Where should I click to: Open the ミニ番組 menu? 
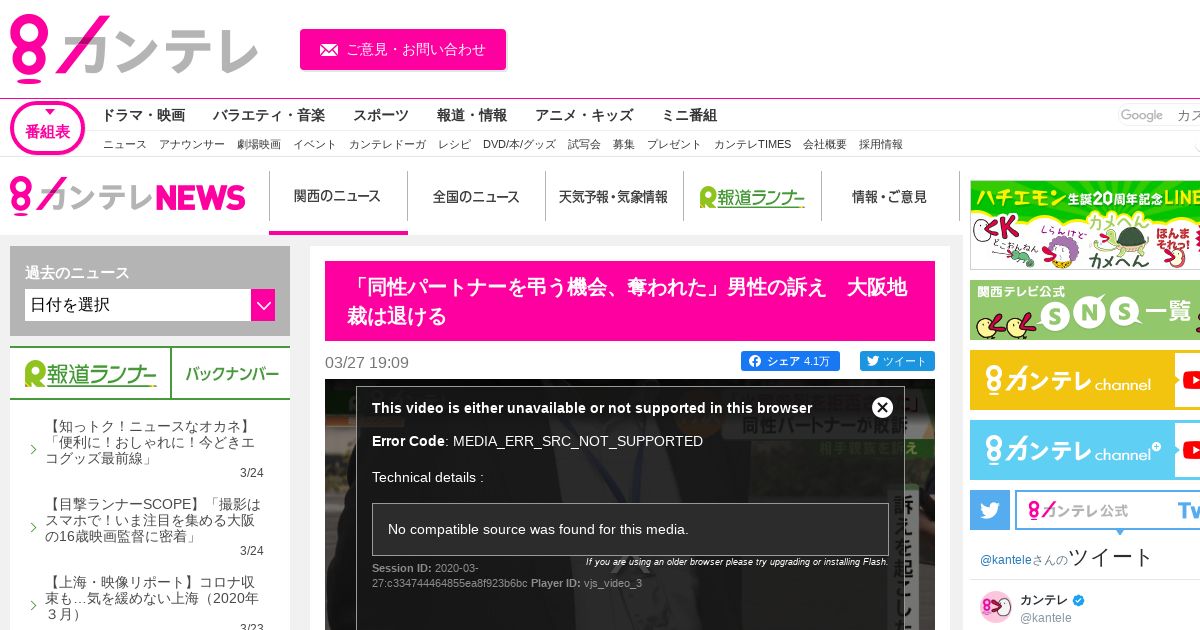(689, 115)
